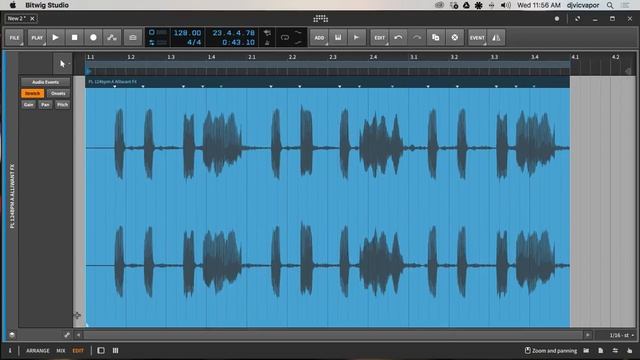Click the overdub icon next to automation
Viewport: 640px width, 360px height.
(133, 38)
